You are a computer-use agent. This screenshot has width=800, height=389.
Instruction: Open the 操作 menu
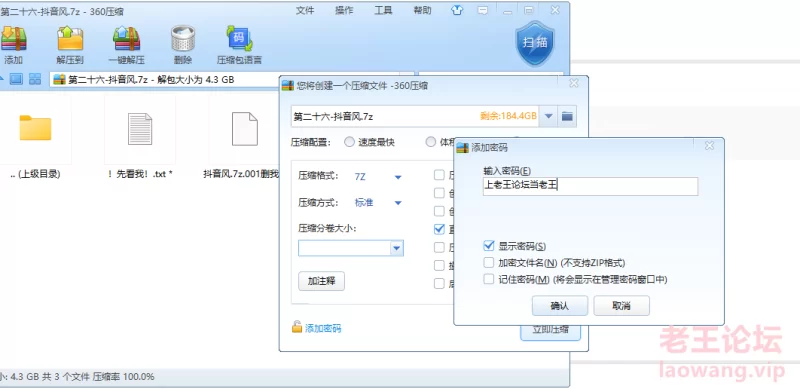coord(344,10)
